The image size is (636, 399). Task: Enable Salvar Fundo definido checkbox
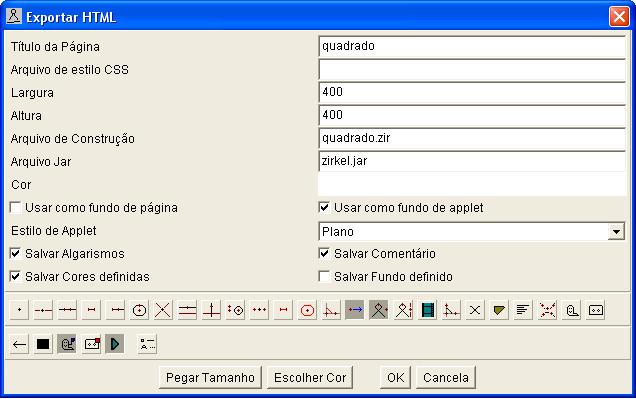324,277
